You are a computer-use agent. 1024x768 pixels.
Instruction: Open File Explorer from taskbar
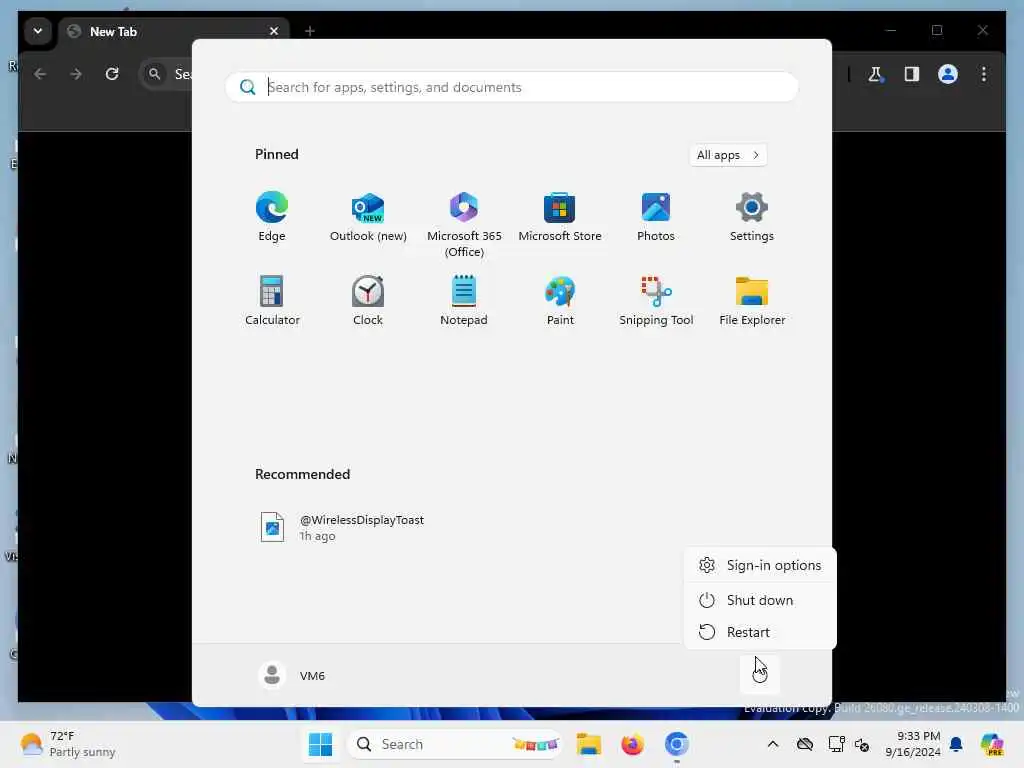click(588, 744)
